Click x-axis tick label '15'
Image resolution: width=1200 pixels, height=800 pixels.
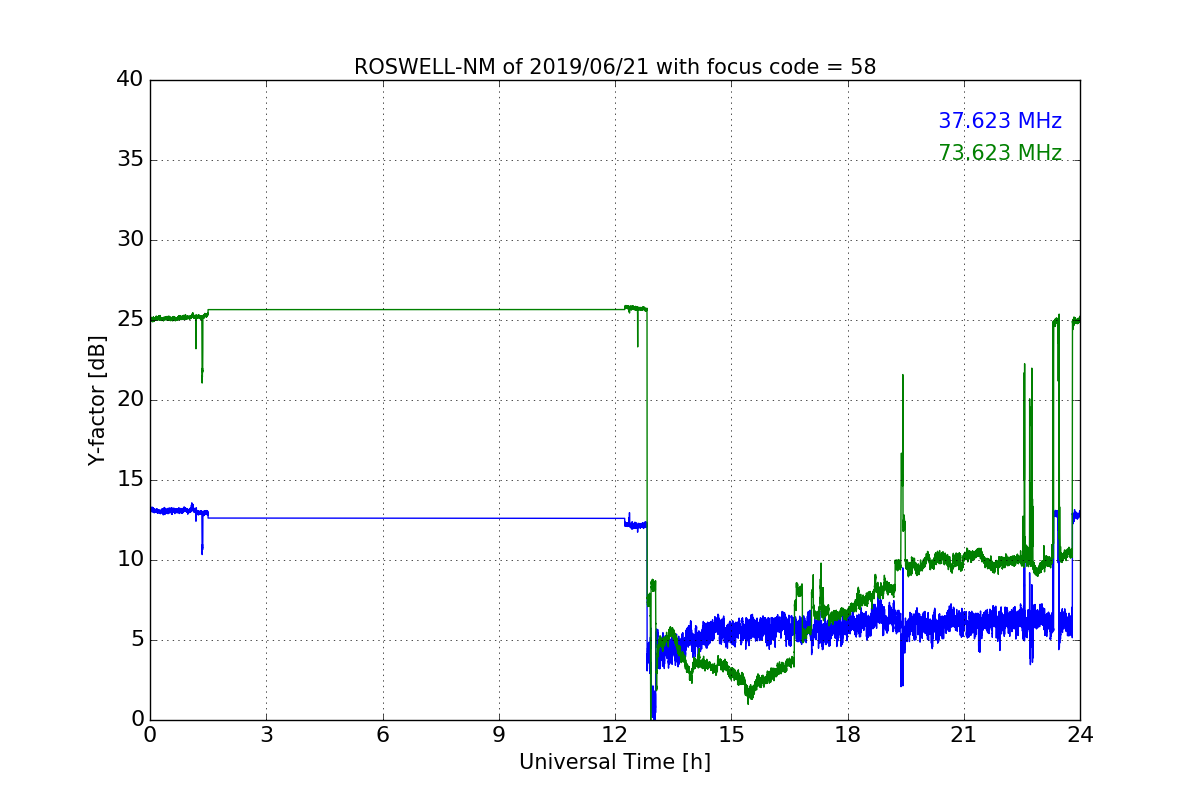[731, 735]
